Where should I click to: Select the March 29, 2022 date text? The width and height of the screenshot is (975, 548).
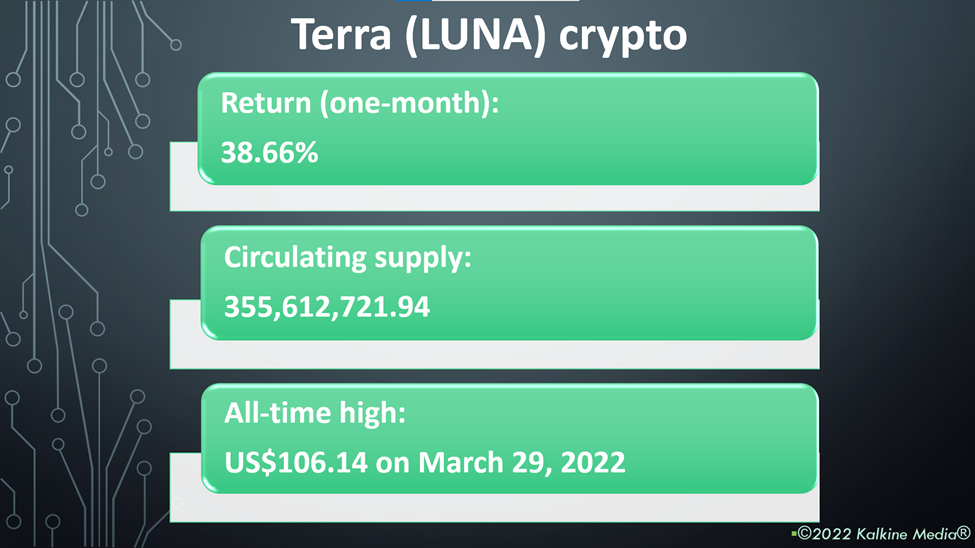pos(521,463)
